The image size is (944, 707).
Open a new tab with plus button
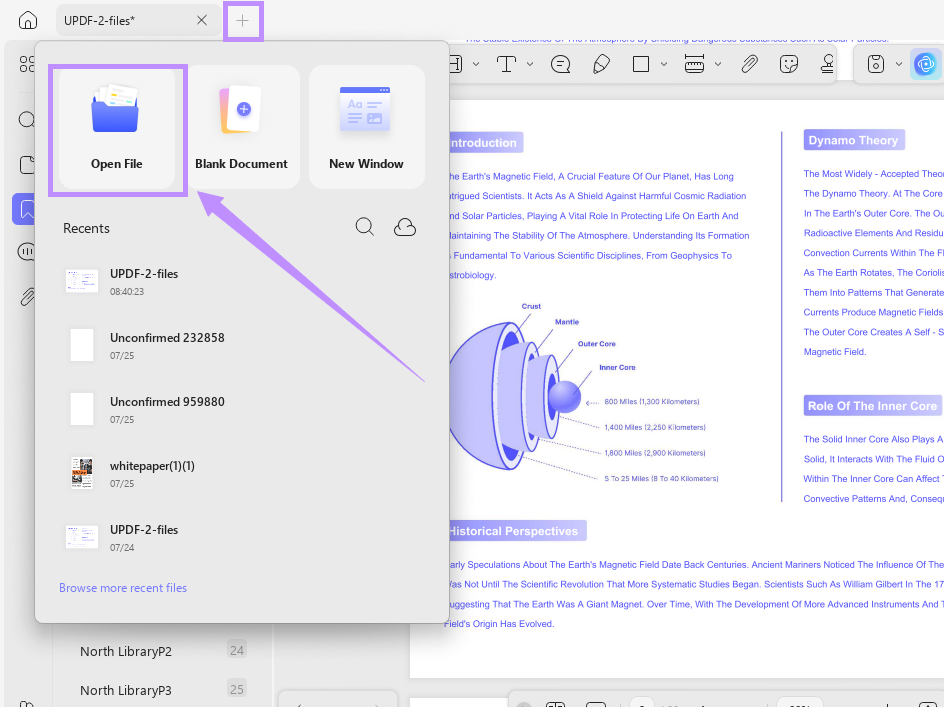tap(243, 21)
